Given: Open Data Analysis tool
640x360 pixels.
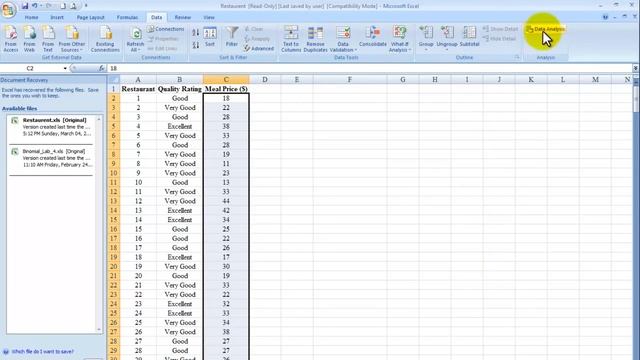Looking at the screenshot, I should pyautogui.click(x=545, y=29).
